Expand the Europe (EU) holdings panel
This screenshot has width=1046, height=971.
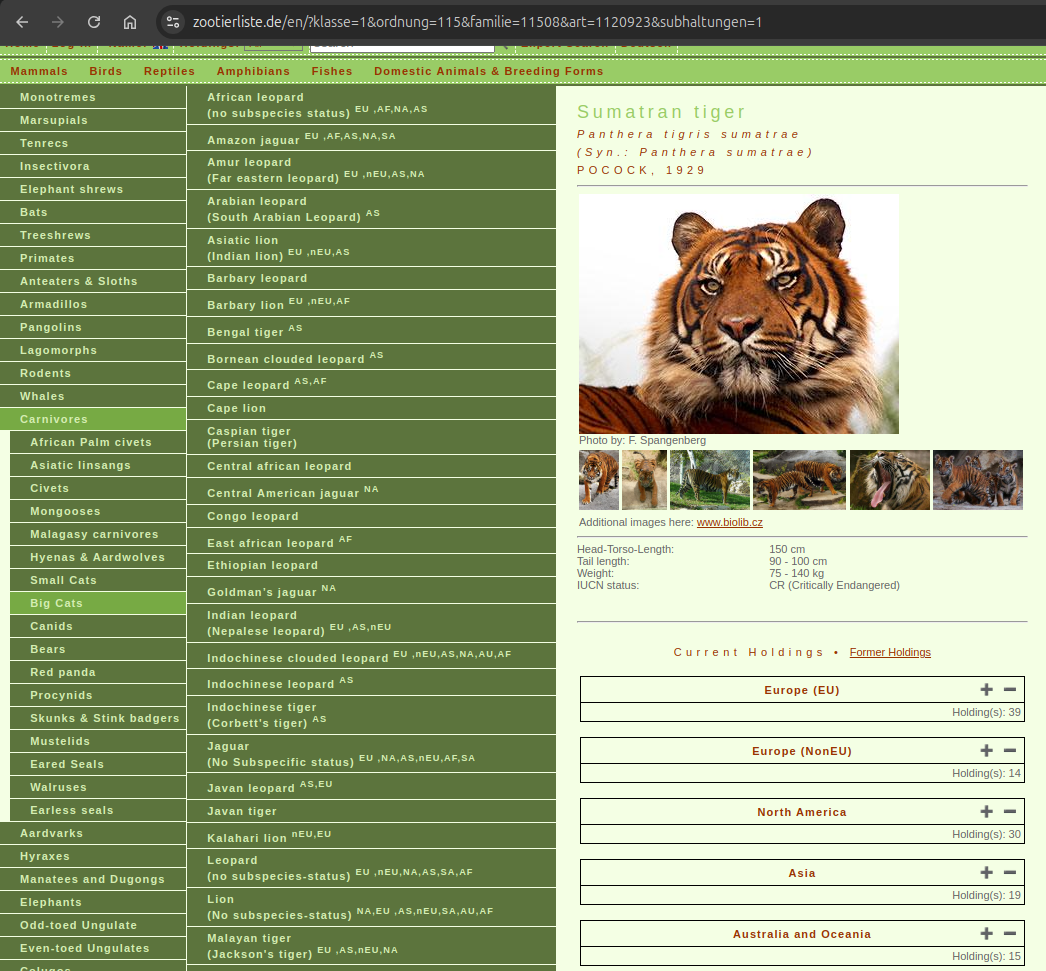pyautogui.click(x=986, y=689)
